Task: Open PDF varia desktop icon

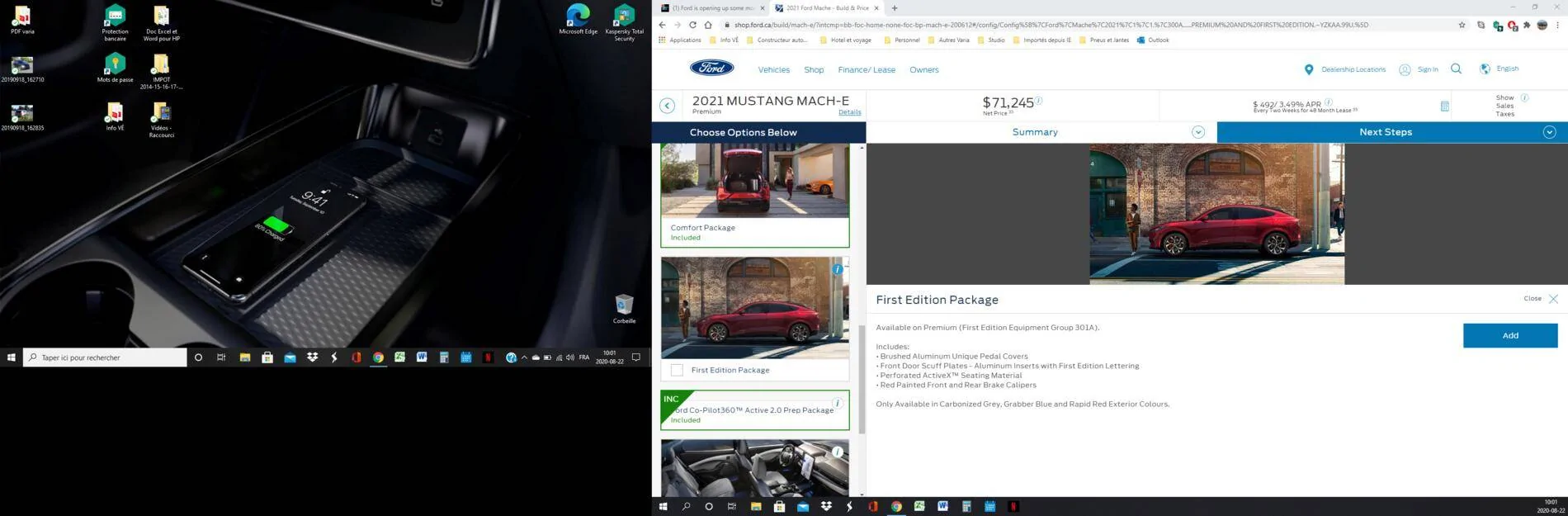Action: pos(22,20)
